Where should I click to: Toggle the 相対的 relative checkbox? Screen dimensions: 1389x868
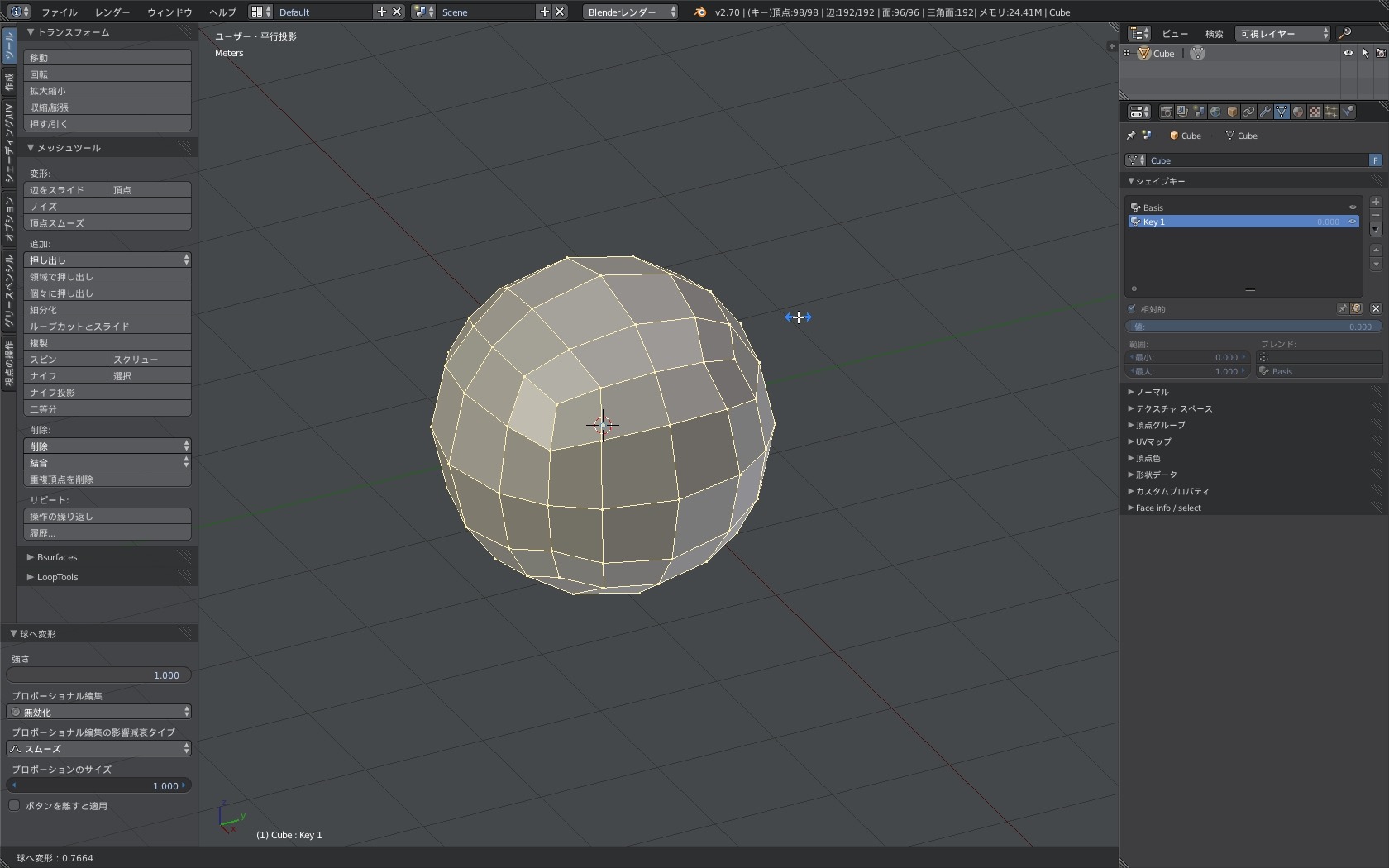pos(1132,309)
